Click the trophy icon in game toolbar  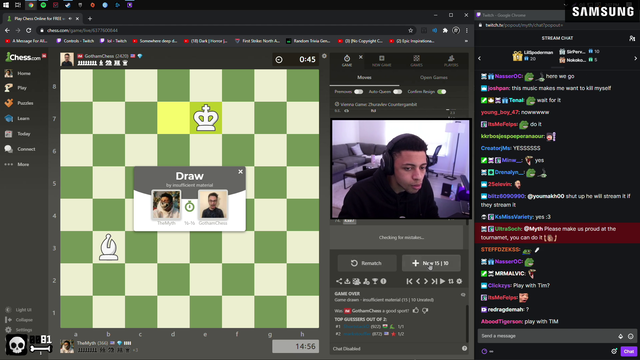point(375,281)
